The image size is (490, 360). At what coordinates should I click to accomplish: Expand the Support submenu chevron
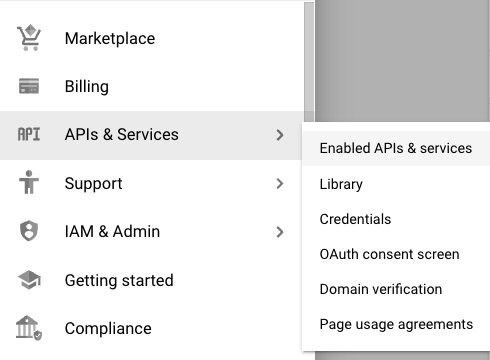(280, 184)
